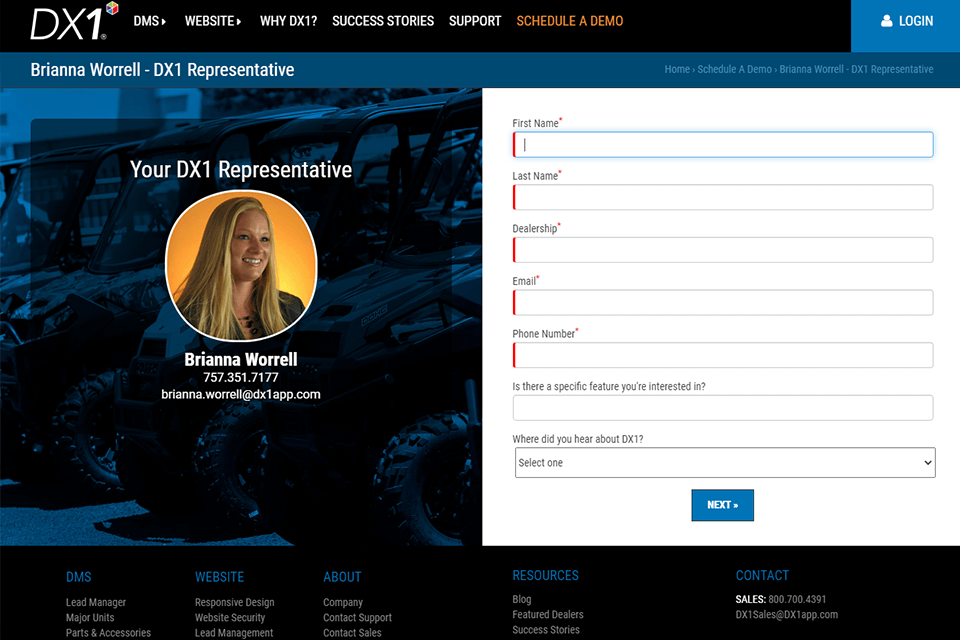The width and height of the screenshot is (960, 640).
Task: Open footer ABOUT heading link
Action: click(342, 577)
